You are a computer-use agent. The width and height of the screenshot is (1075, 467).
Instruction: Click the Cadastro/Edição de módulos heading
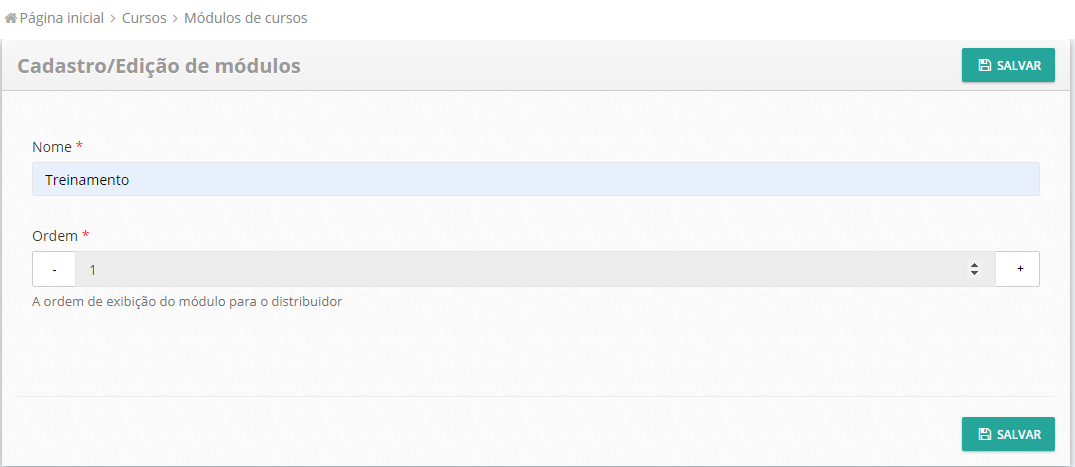[x=159, y=66]
